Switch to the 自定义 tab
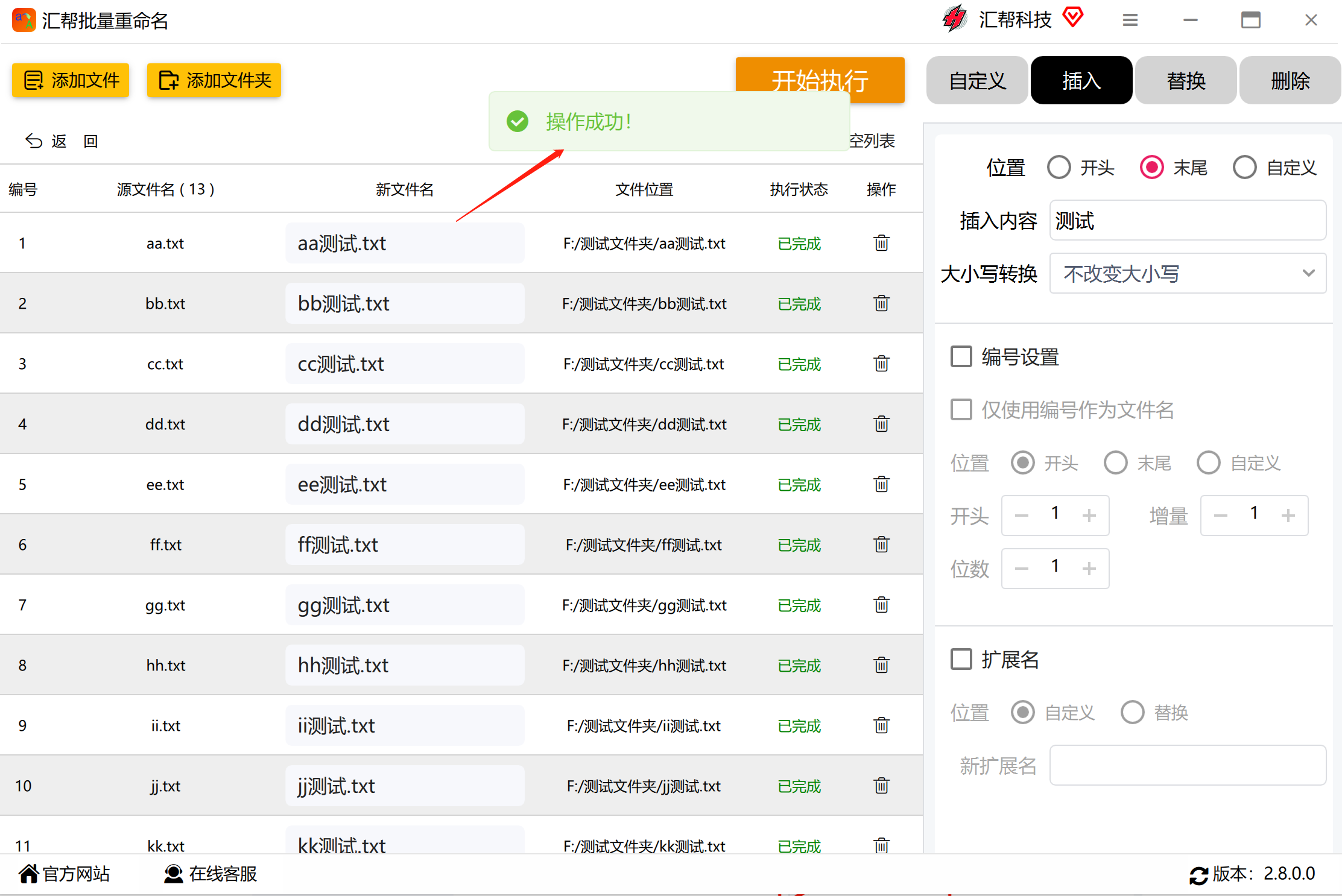 coord(977,80)
